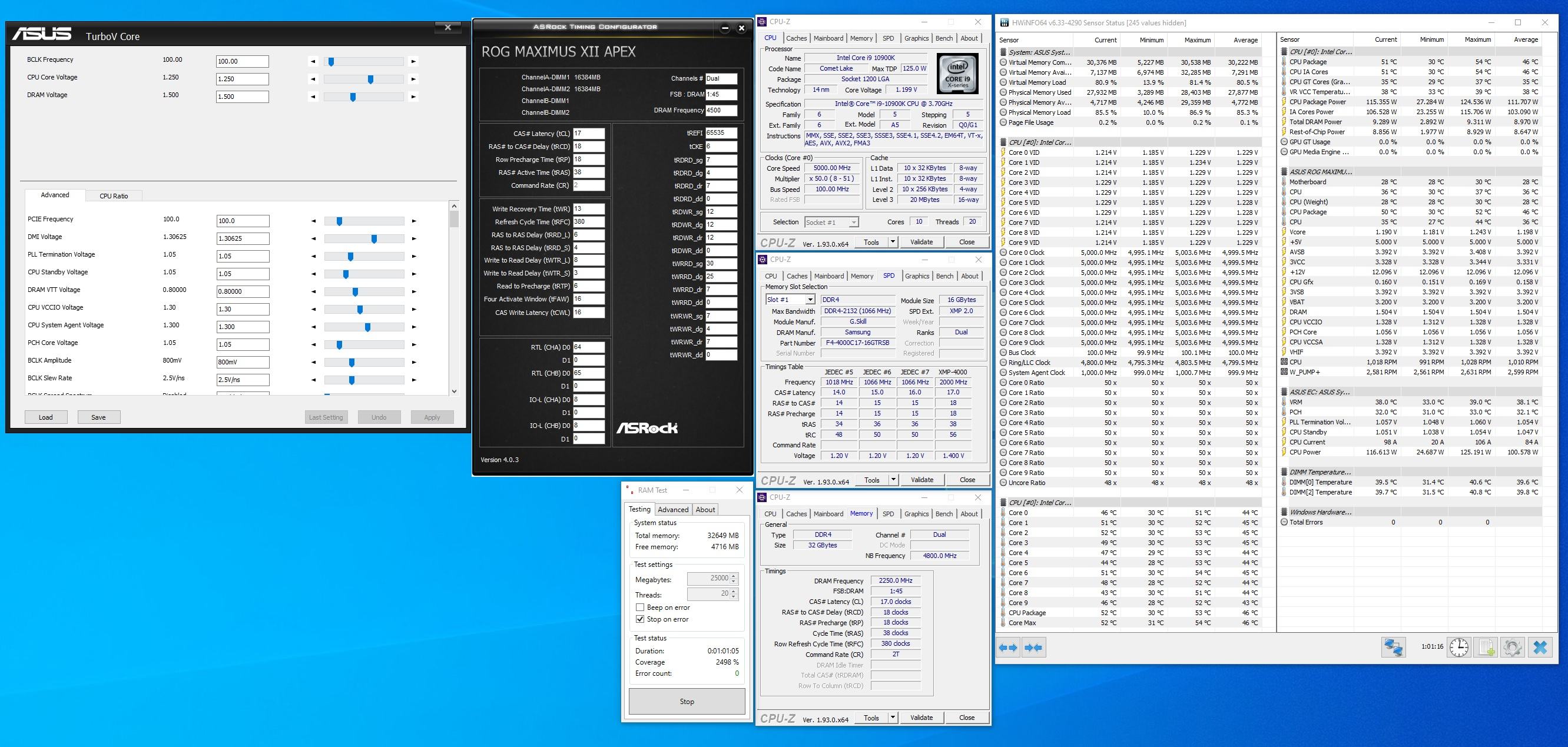Open Tools dropdown arrow in CPU-Z CPU window
The image size is (1568, 747).
pyautogui.click(x=893, y=242)
